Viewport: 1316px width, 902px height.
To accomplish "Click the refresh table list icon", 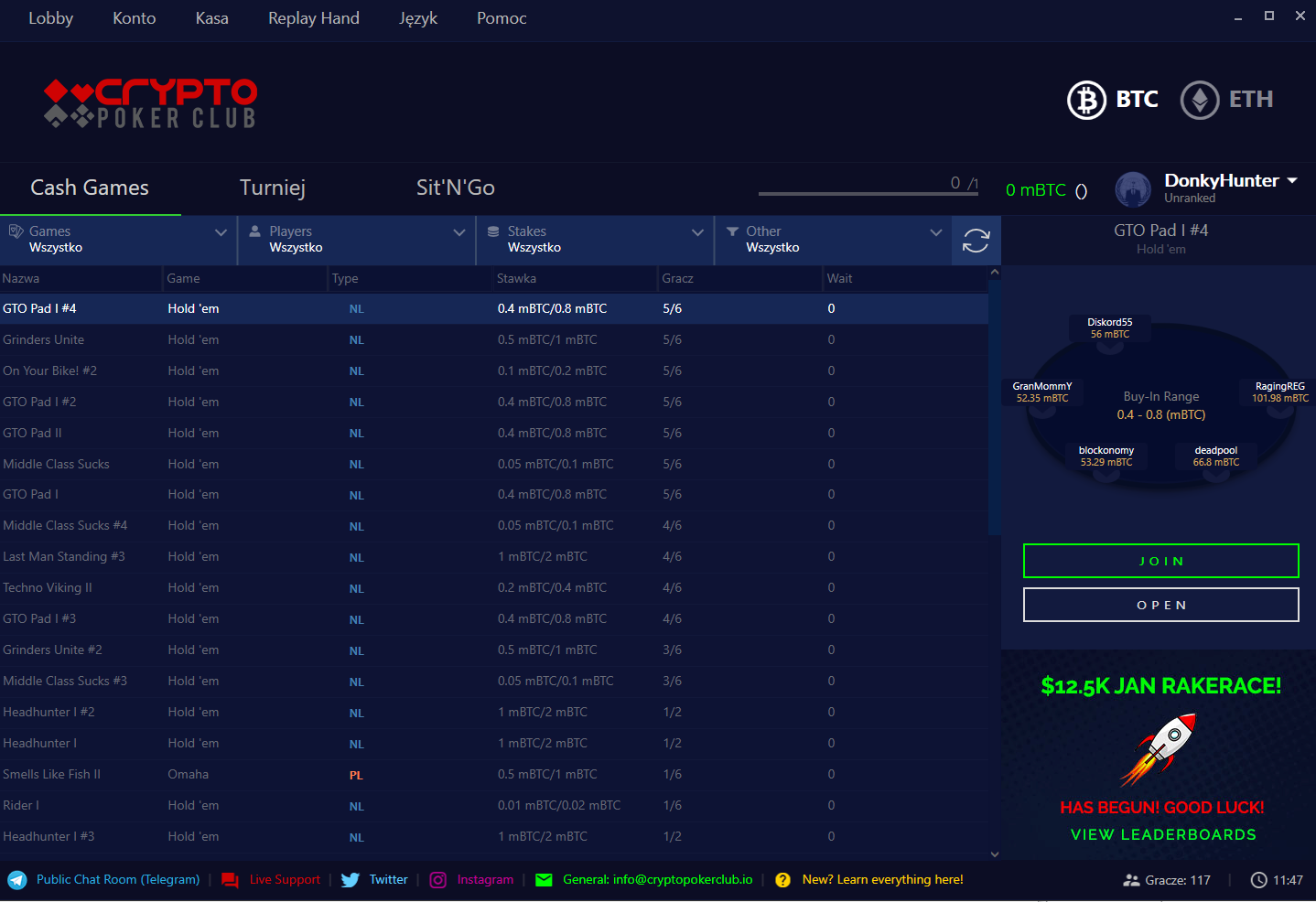I will pyautogui.click(x=976, y=241).
